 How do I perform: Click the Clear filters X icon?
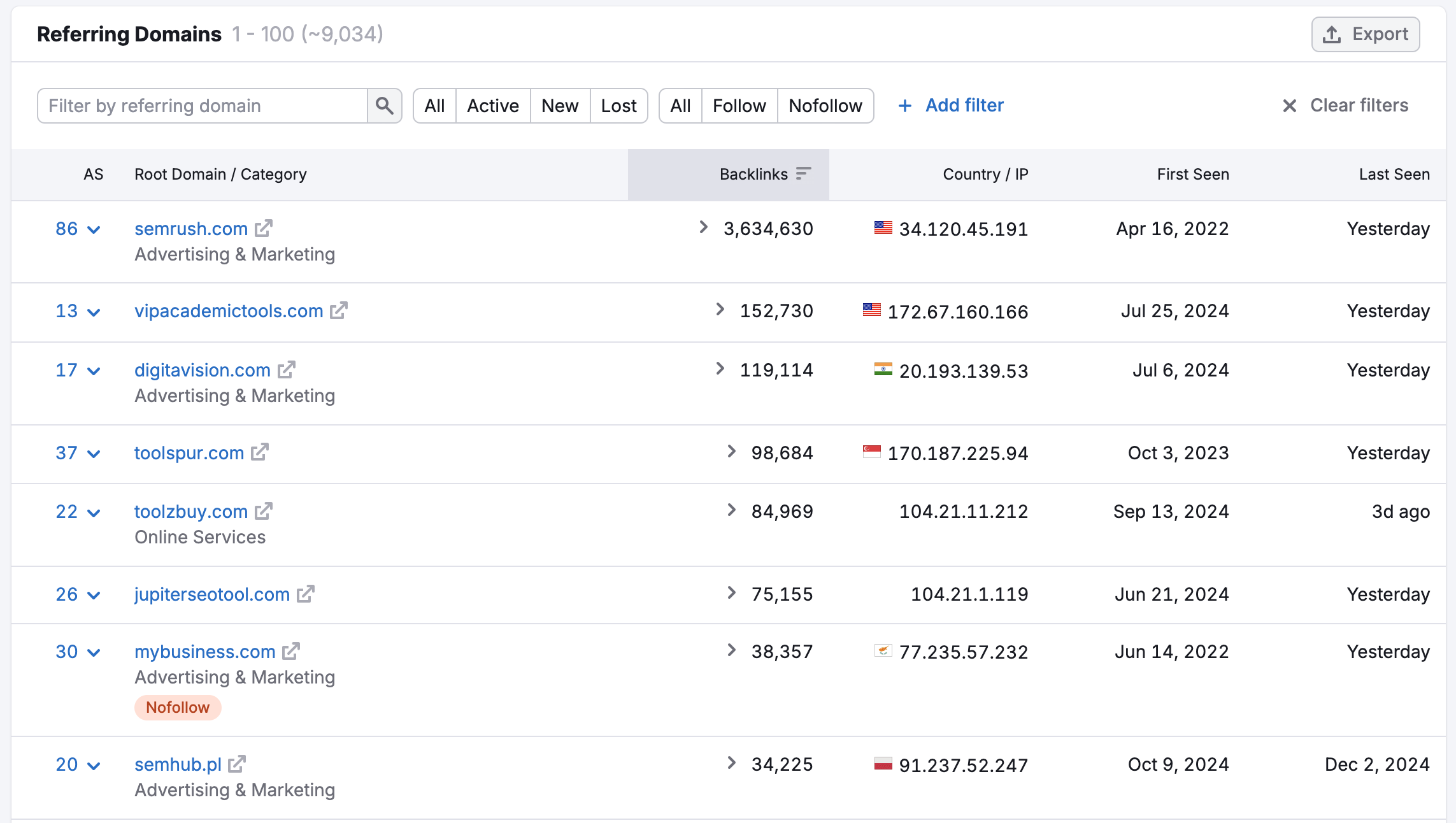point(1289,105)
